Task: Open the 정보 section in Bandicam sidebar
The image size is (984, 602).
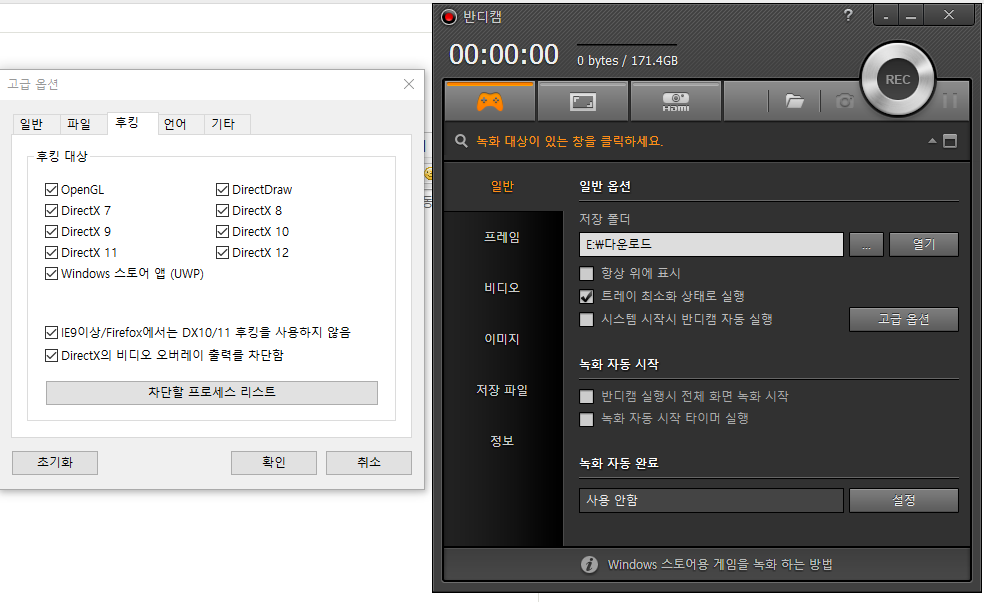Action: pyautogui.click(x=502, y=441)
